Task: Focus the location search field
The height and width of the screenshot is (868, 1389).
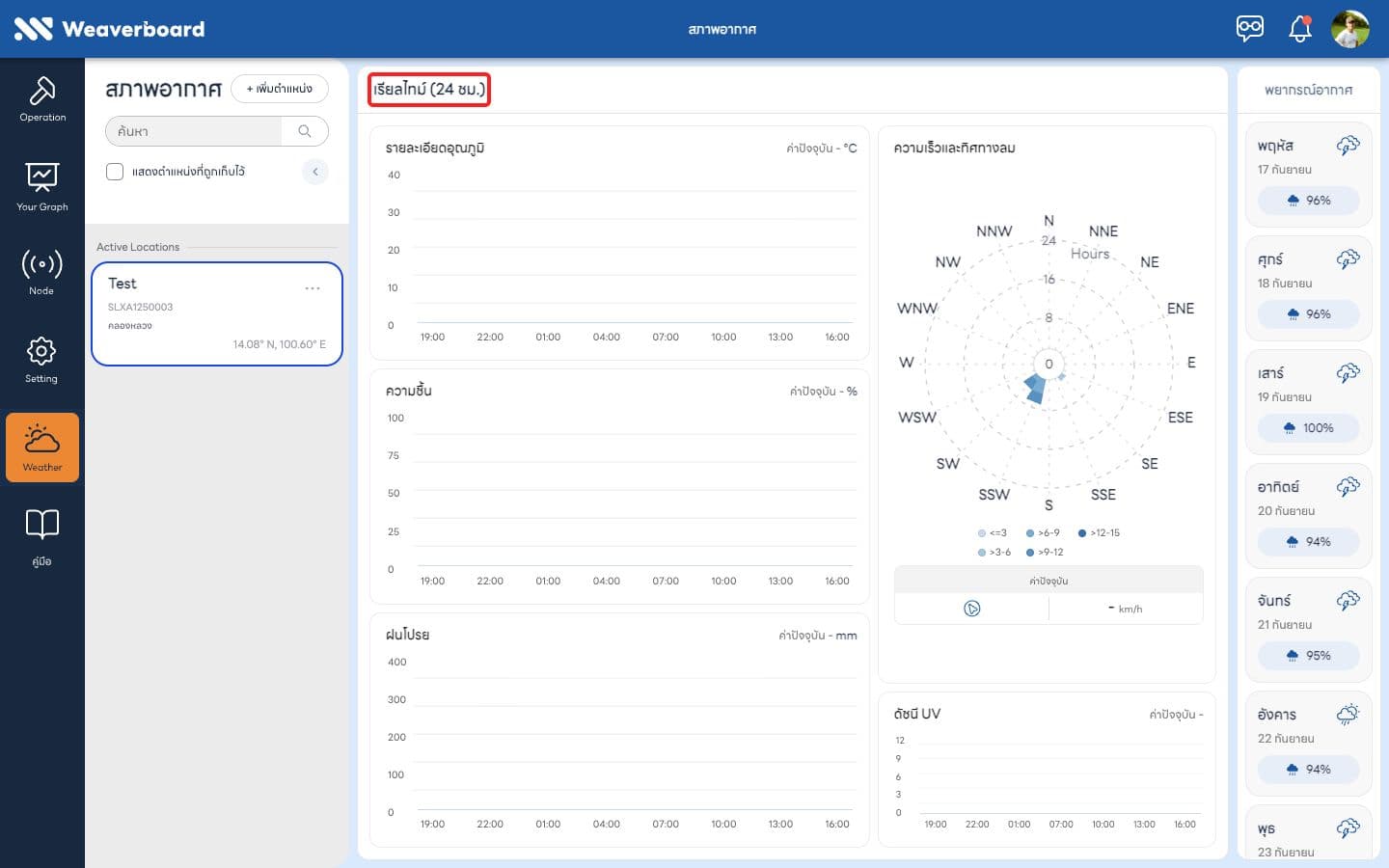Action: 194,131
